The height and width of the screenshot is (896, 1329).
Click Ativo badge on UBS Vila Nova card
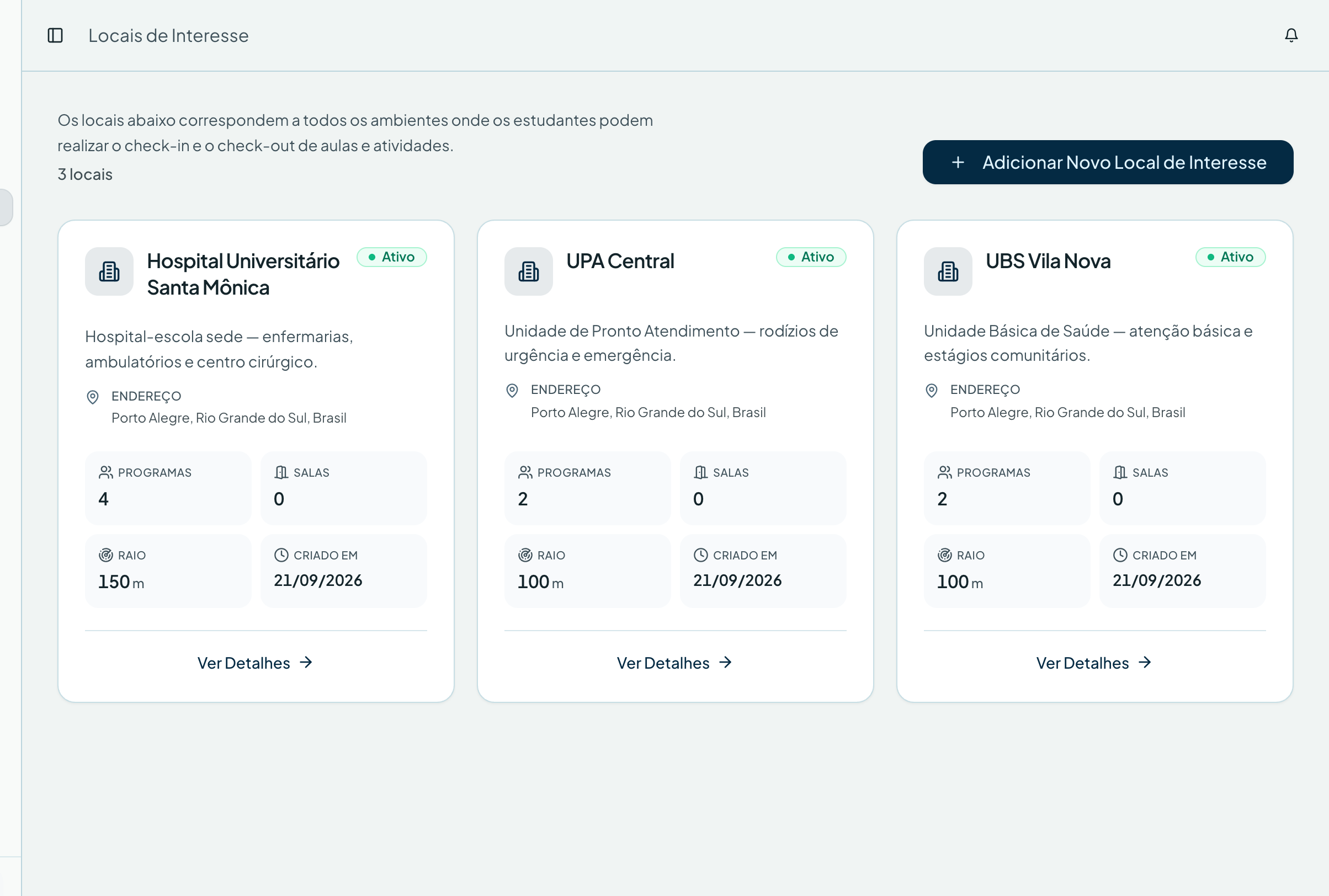pyautogui.click(x=1231, y=257)
